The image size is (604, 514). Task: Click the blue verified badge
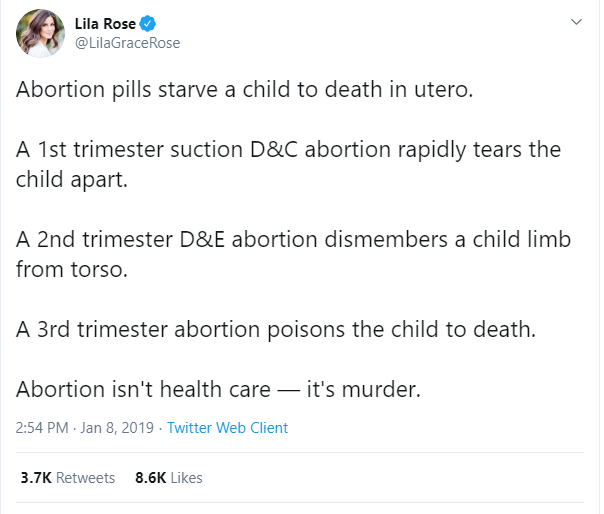pos(147,24)
